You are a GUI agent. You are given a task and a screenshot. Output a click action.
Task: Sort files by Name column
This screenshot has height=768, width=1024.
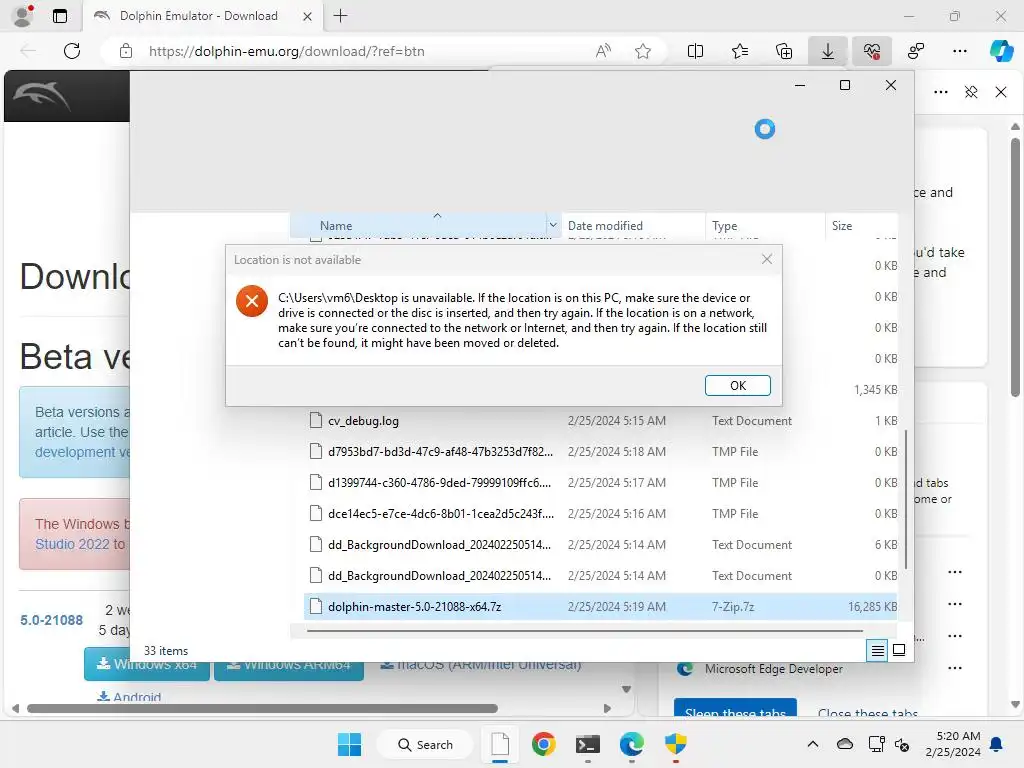tap(418, 225)
